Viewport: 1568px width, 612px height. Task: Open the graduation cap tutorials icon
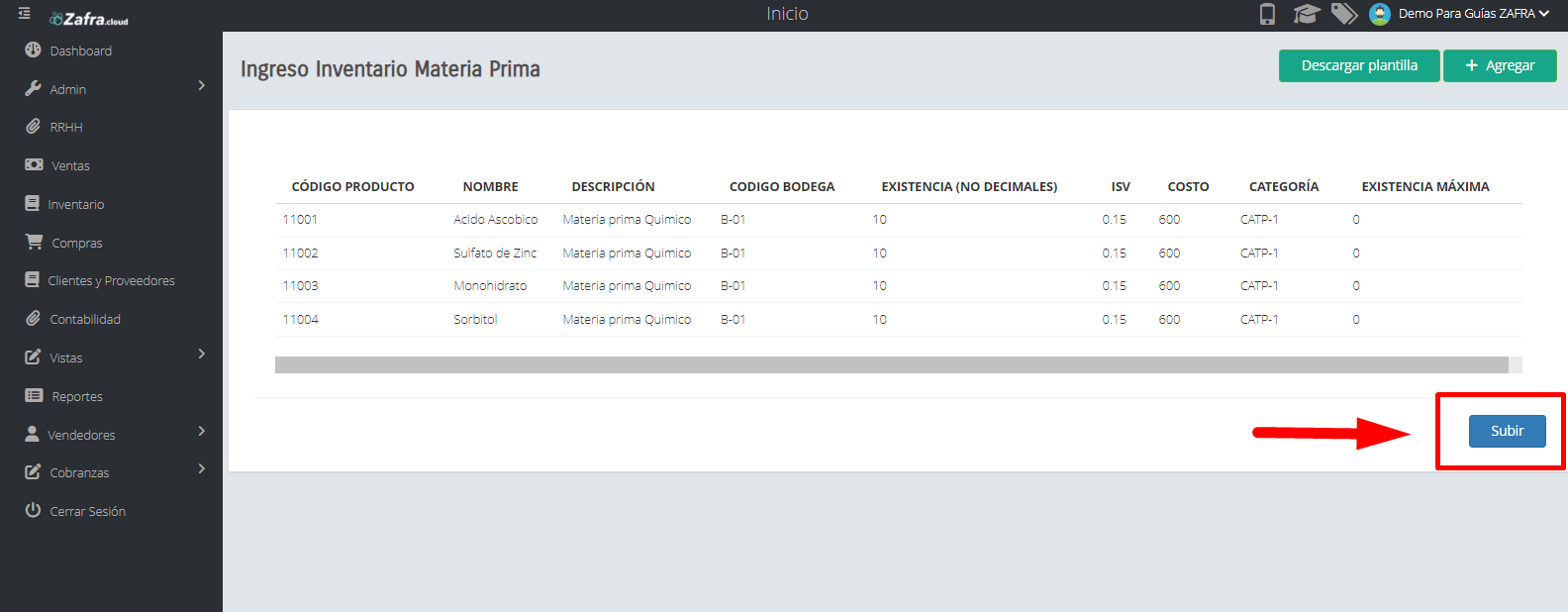[1307, 14]
